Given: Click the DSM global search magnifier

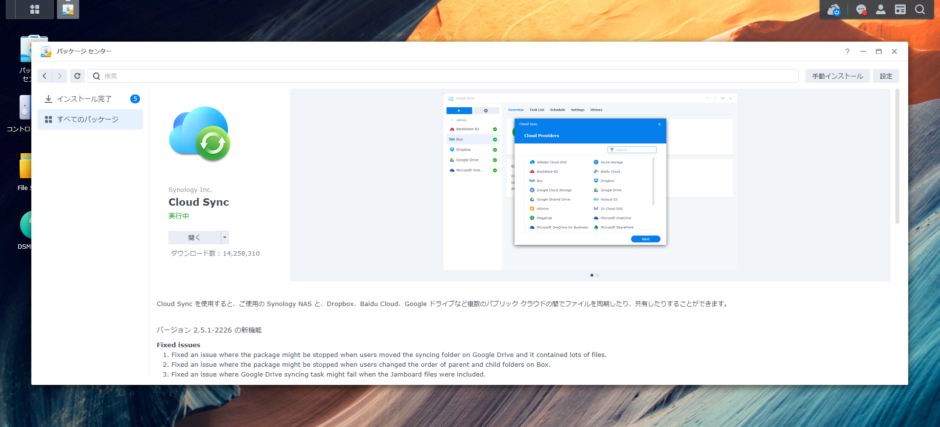Looking at the screenshot, I should [920, 9].
